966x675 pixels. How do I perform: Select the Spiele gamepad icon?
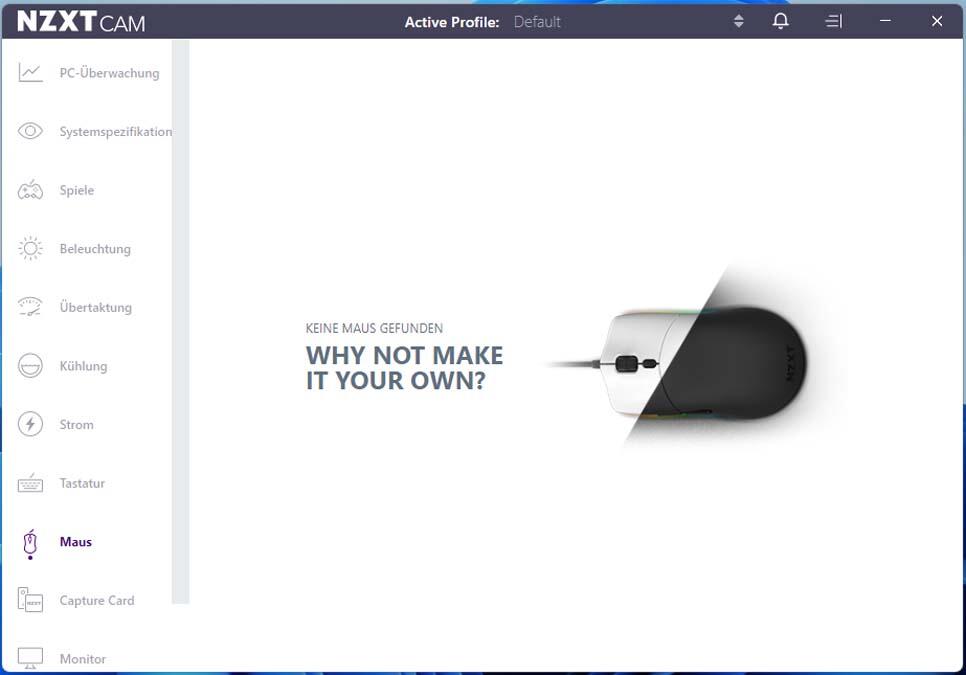tap(30, 190)
